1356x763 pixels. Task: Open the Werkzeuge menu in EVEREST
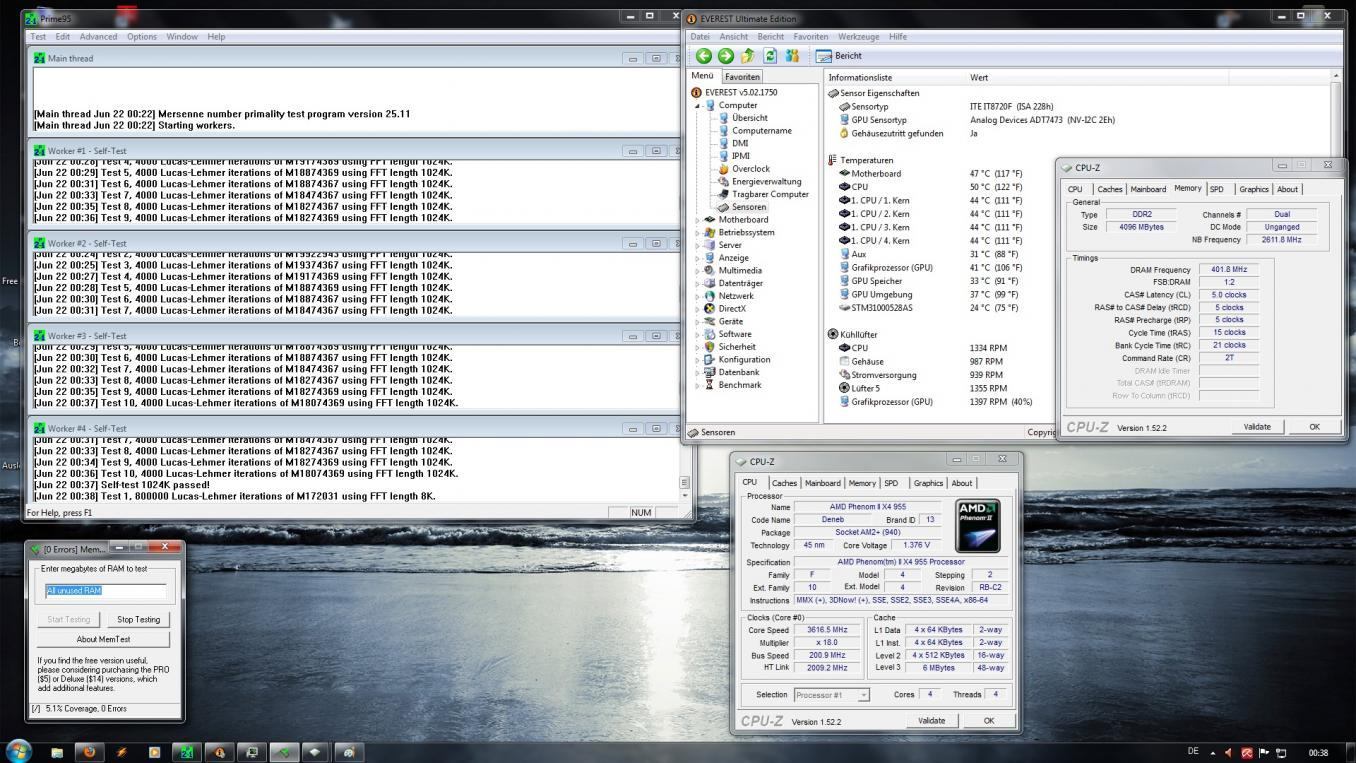click(x=859, y=37)
